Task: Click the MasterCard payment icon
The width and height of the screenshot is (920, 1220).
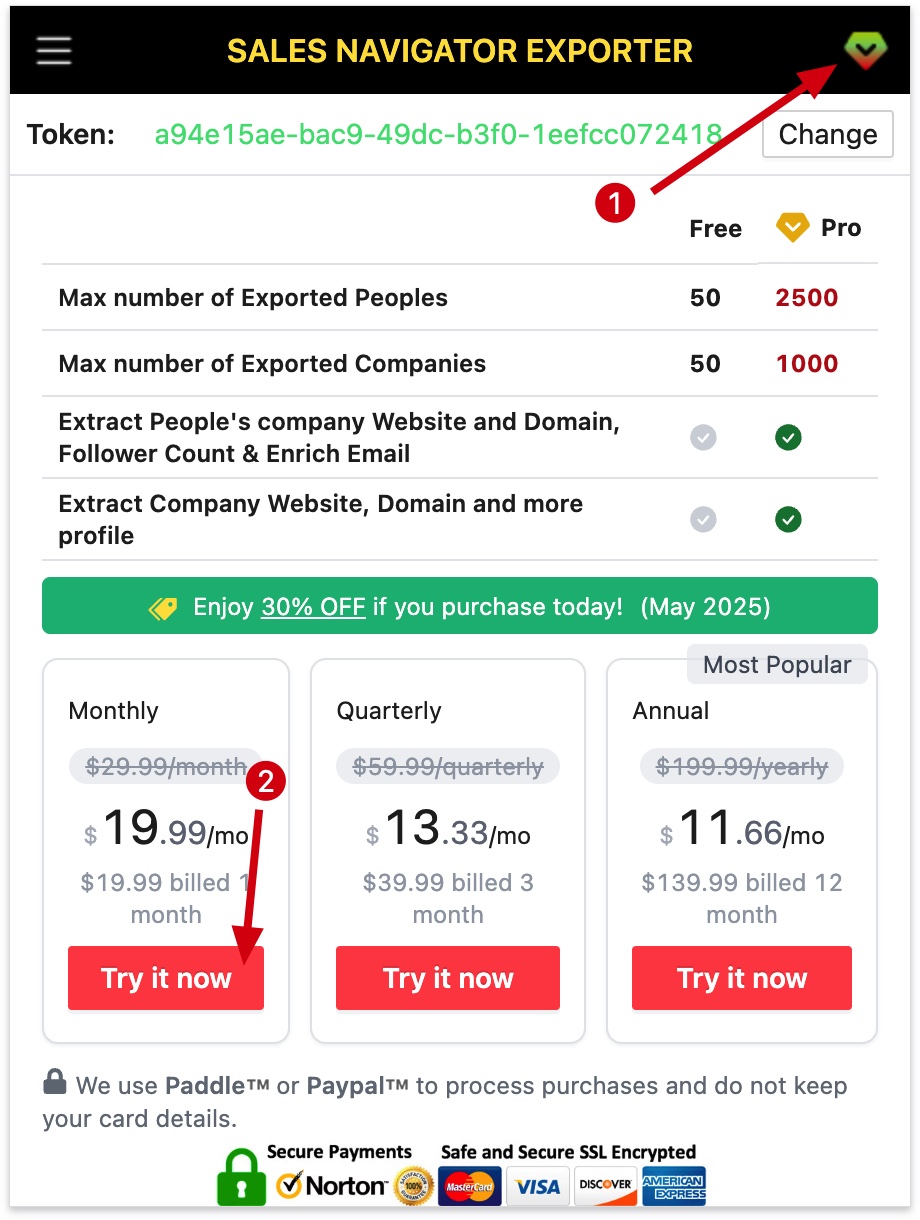Action: click(469, 1186)
